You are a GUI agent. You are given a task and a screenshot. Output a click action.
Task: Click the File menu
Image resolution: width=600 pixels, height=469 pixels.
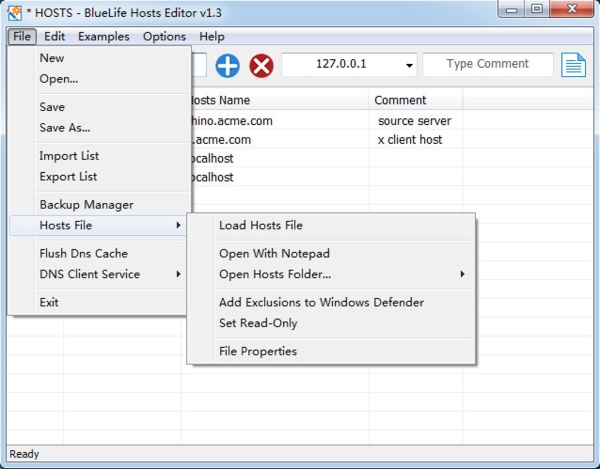[x=22, y=36]
